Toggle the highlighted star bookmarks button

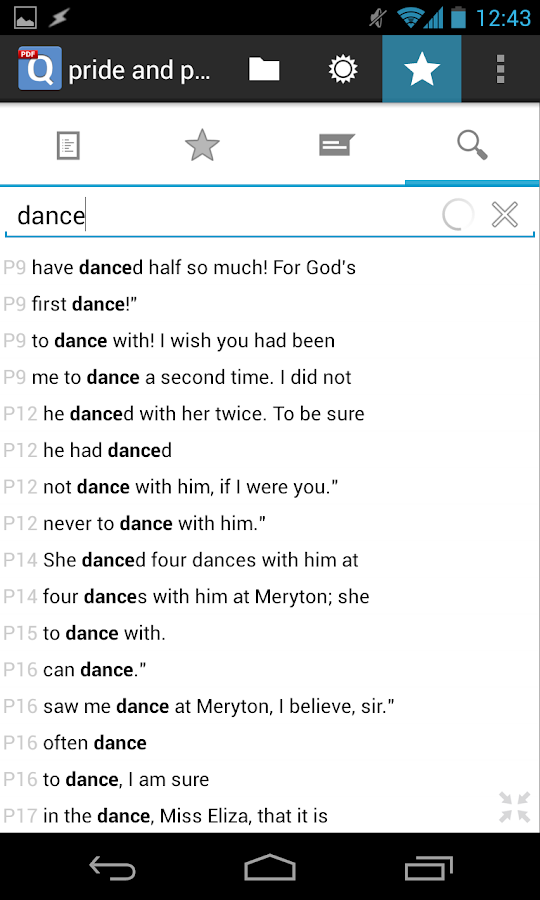coord(422,69)
